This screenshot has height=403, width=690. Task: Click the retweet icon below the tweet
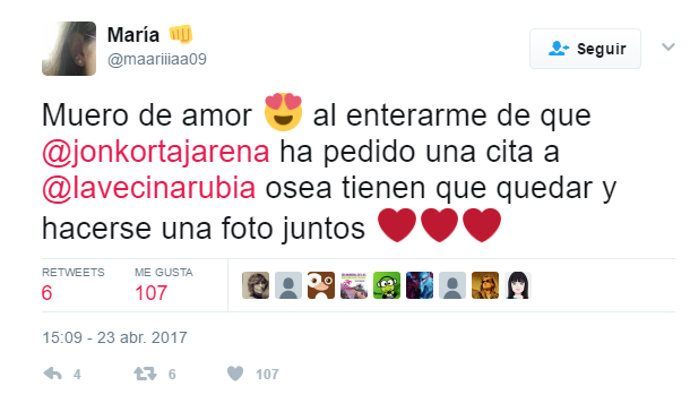[145, 374]
